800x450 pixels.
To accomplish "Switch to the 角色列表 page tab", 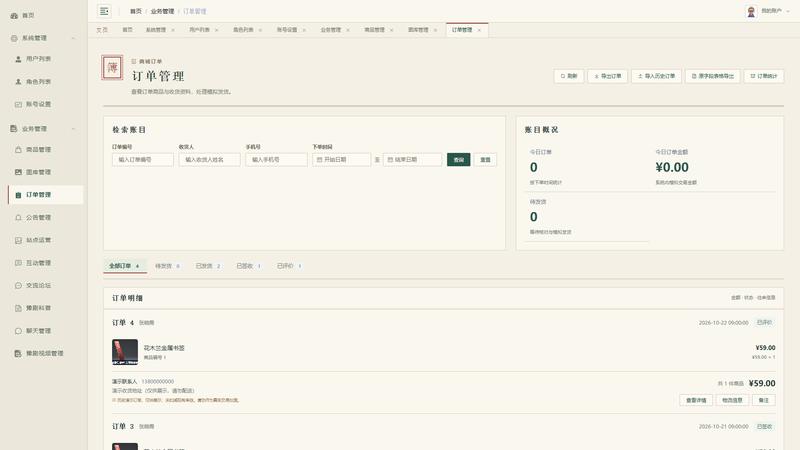I will (243, 30).
